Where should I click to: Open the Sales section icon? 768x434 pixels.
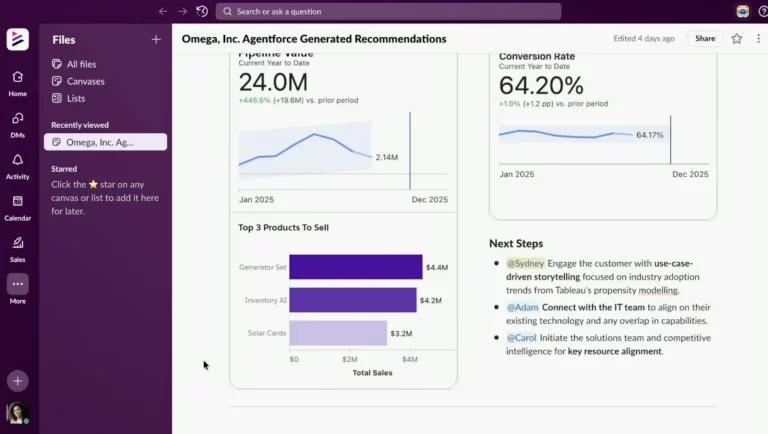click(x=18, y=247)
